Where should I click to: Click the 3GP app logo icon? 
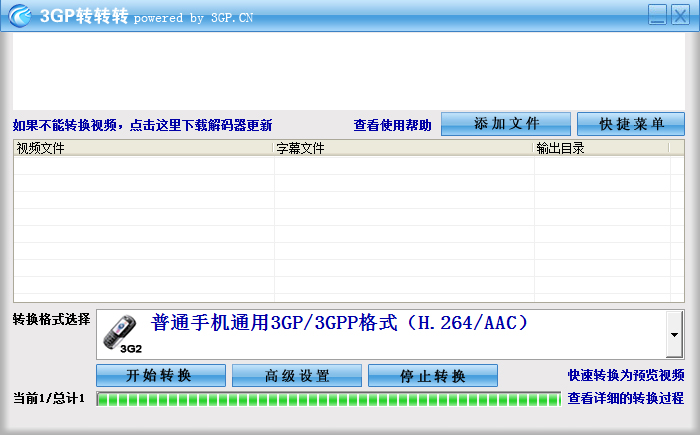(20, 16)
